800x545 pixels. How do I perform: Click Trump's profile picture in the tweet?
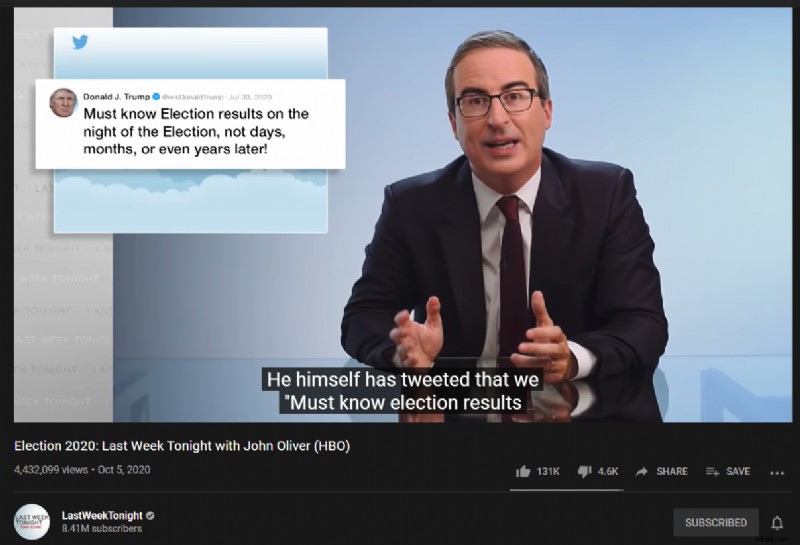pyautogui.click(x=63, y=103)
